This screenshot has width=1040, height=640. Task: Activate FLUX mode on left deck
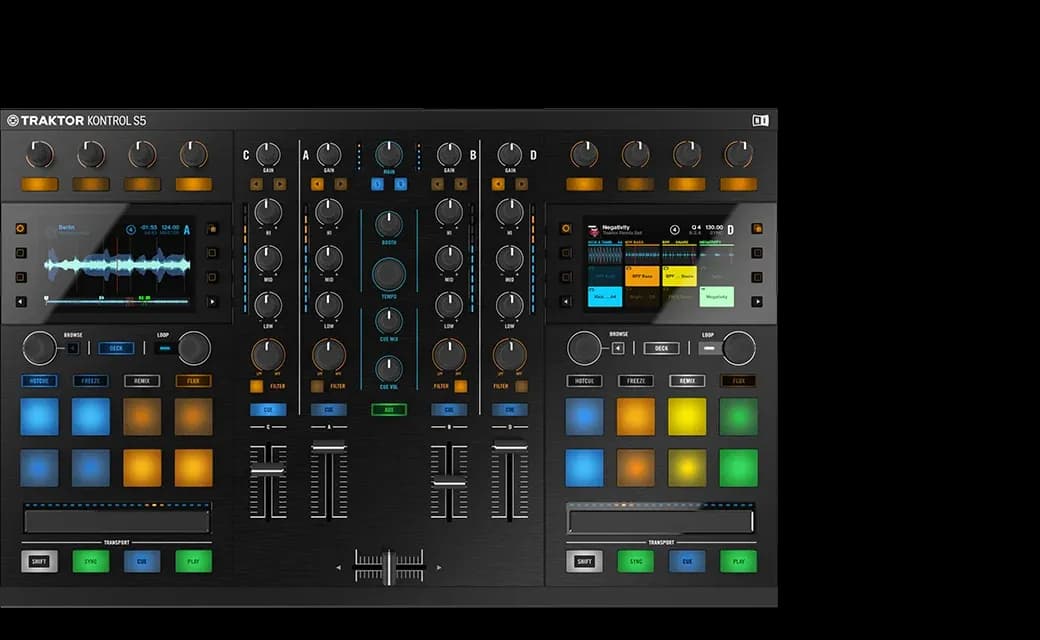pos(194,381)
